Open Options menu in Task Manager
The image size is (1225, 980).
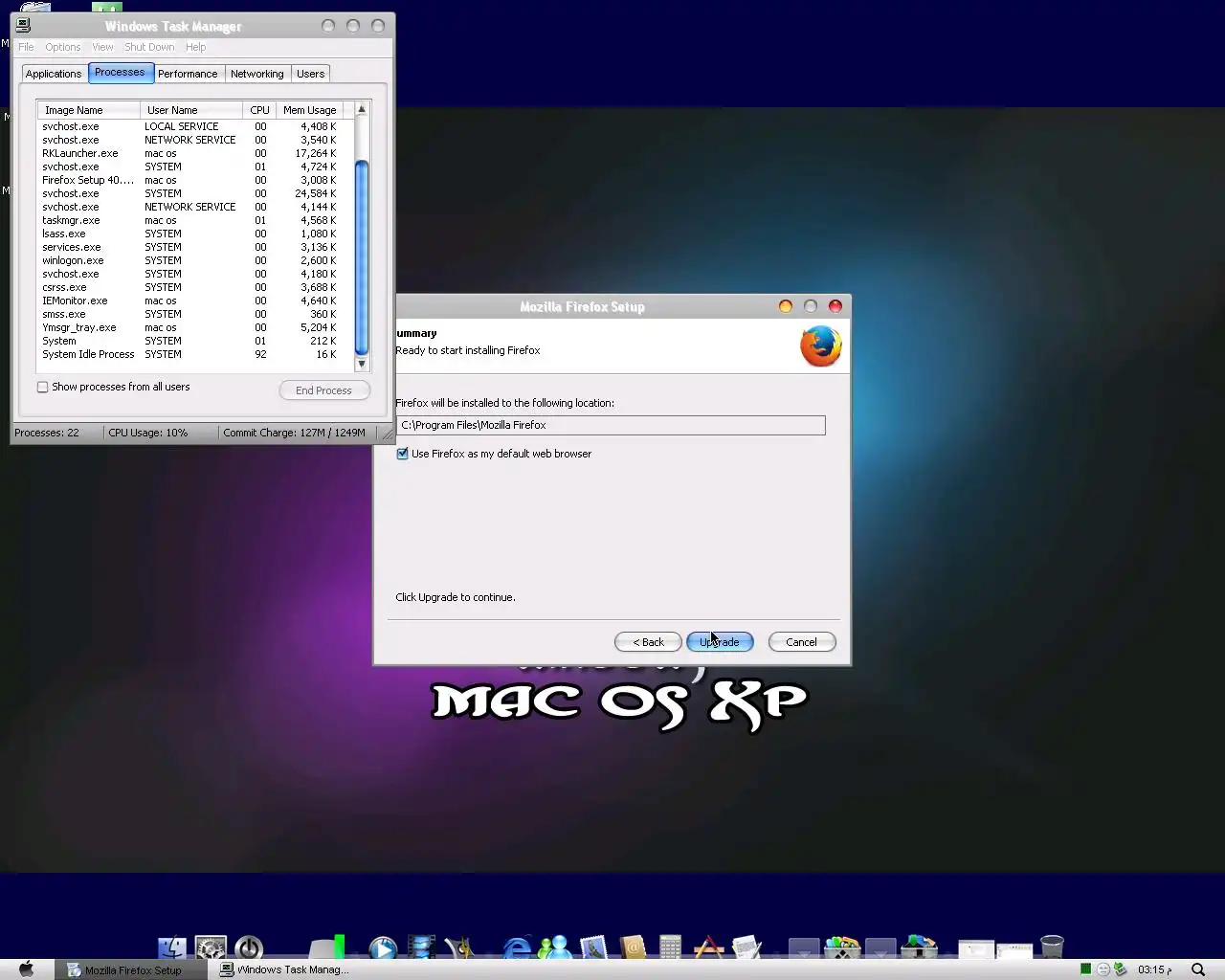coord(62,47)
